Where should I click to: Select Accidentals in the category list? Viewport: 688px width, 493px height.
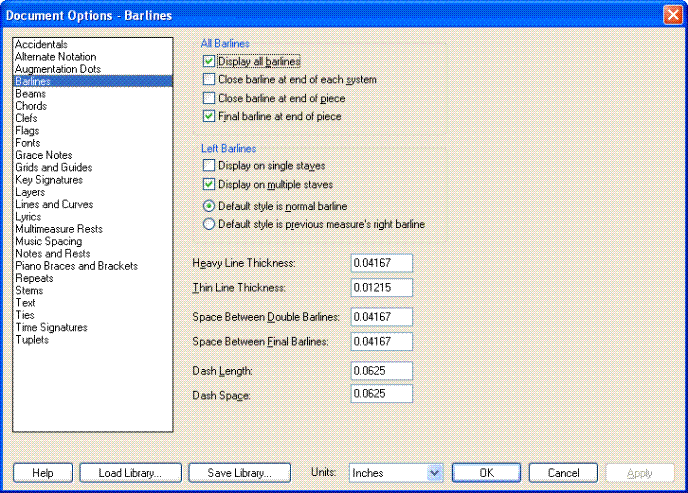(41, 45)
